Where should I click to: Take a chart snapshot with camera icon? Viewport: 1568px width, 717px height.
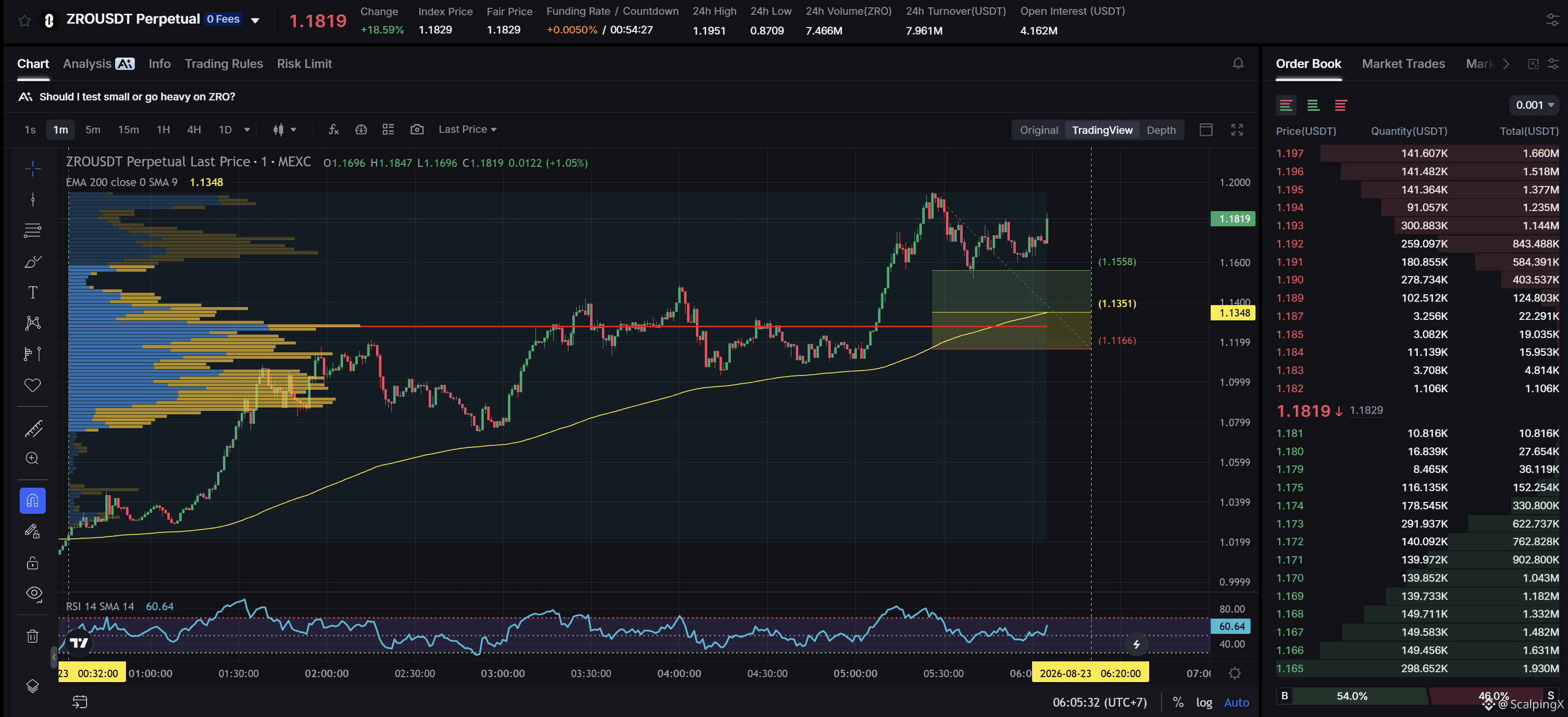pyautogui.click(x=417, y=129)
